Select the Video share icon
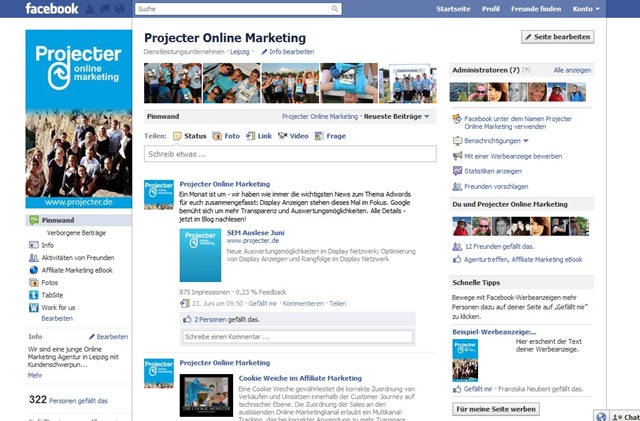 coord(282,136)
